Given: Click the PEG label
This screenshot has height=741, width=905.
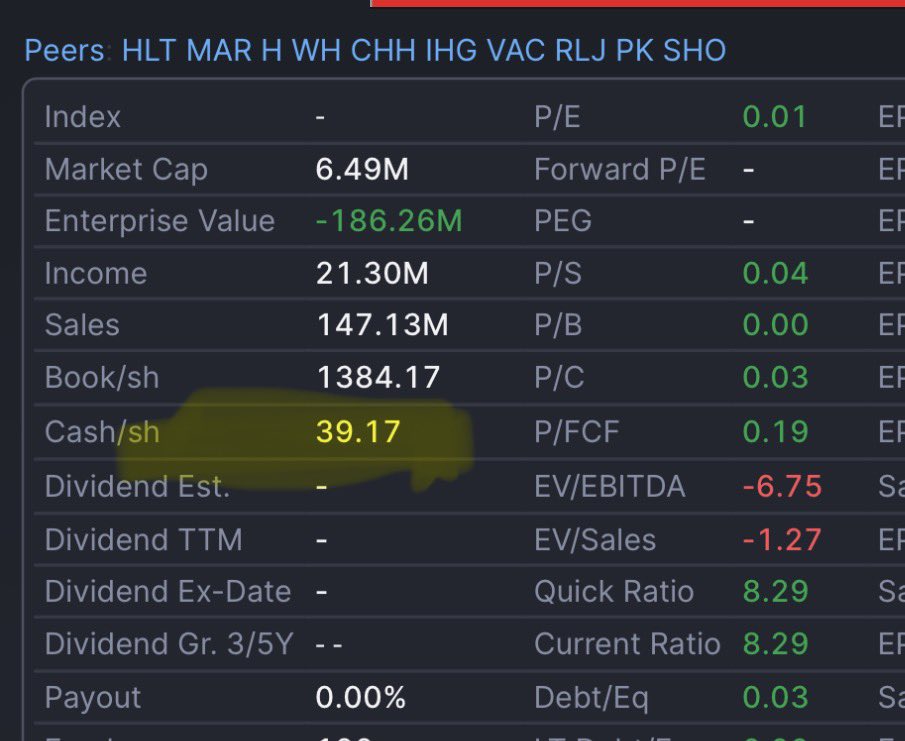Looking at the screenshot, I should click(x=563, y=220).
